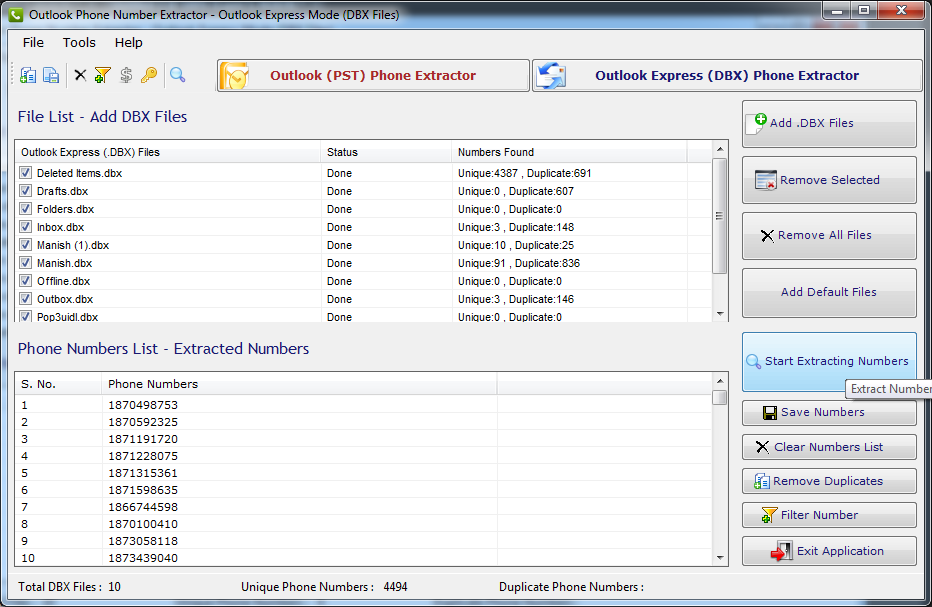Screen dimensions: 932x607
Task: Select phone number 1871191720
Action: tap(143, 439)
